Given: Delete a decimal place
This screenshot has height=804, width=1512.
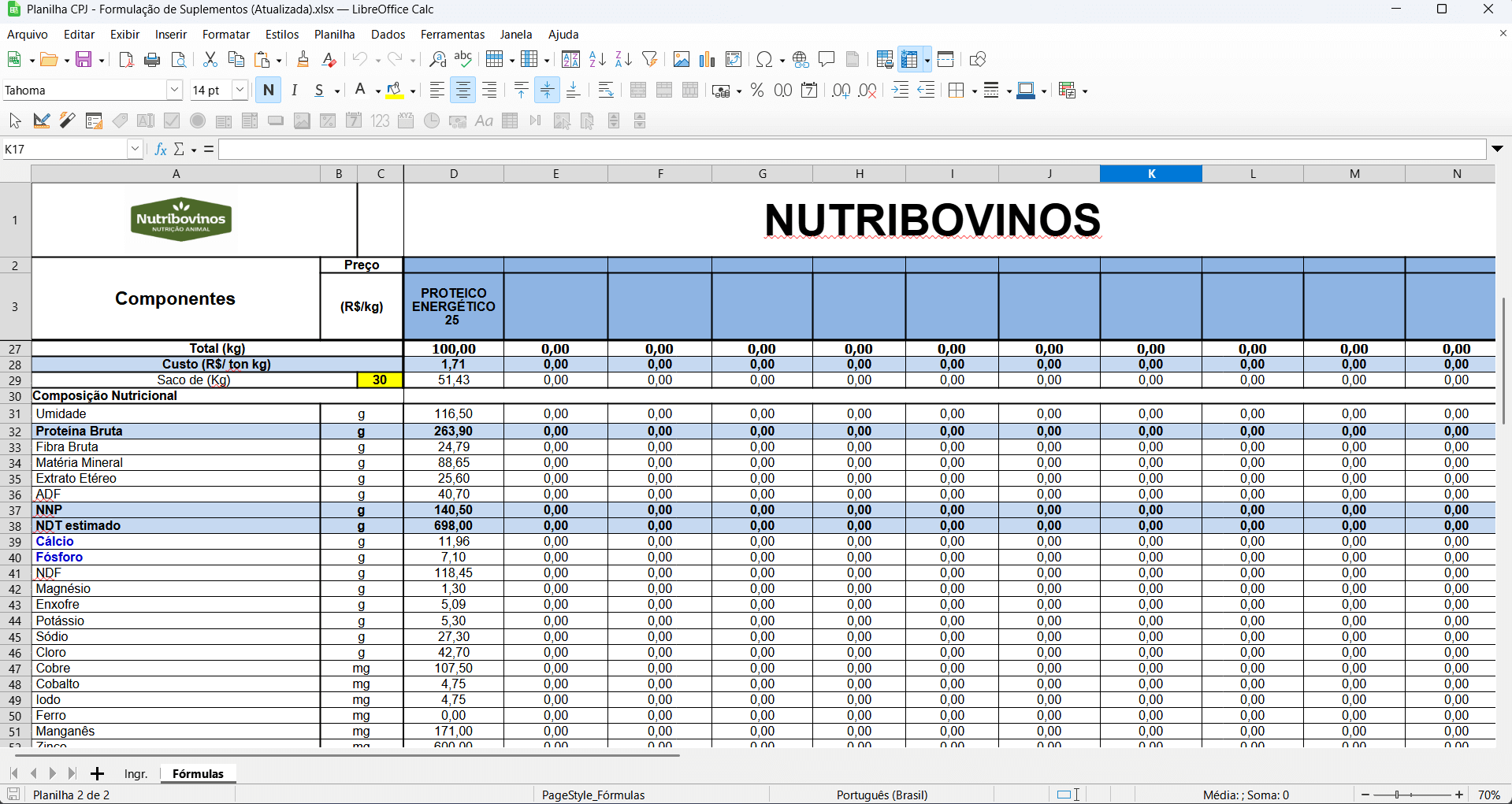Looking at the screenshot, I should point(867,91).
